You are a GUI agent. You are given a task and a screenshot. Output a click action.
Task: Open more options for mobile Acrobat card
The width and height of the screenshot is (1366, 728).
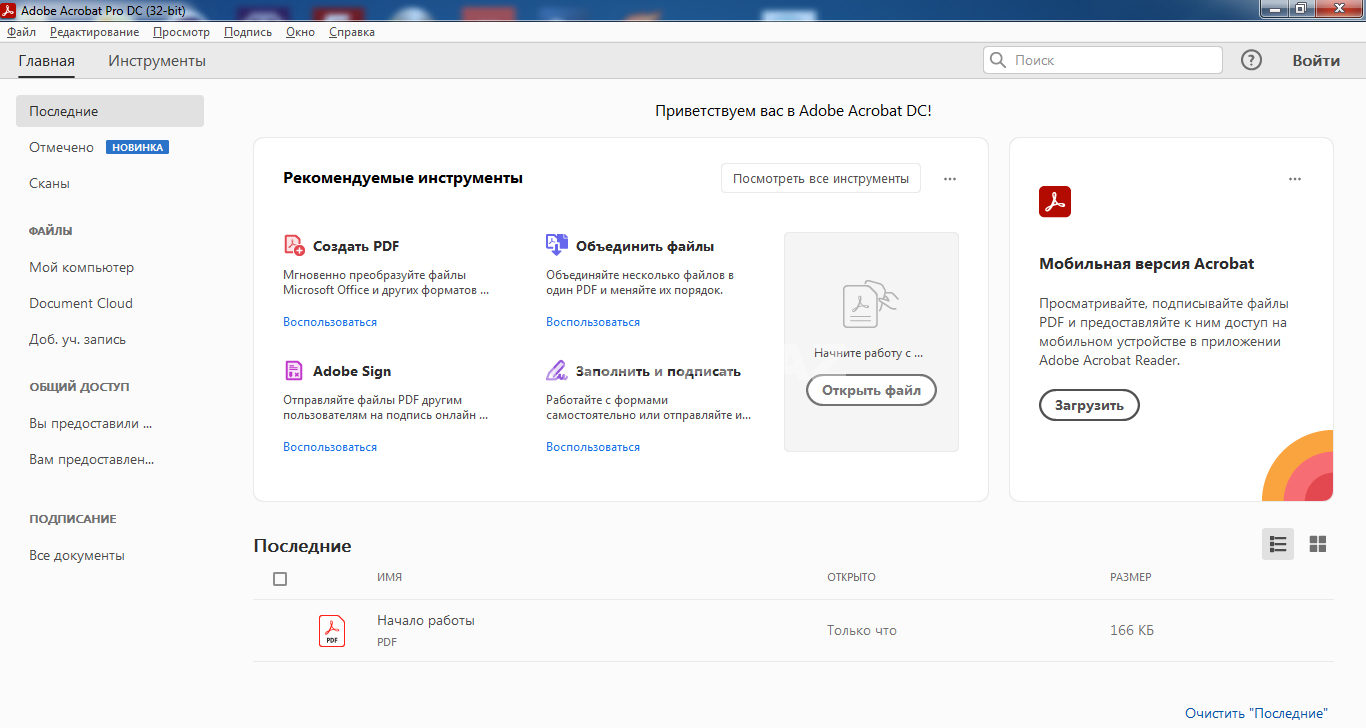coord(1295,179)
